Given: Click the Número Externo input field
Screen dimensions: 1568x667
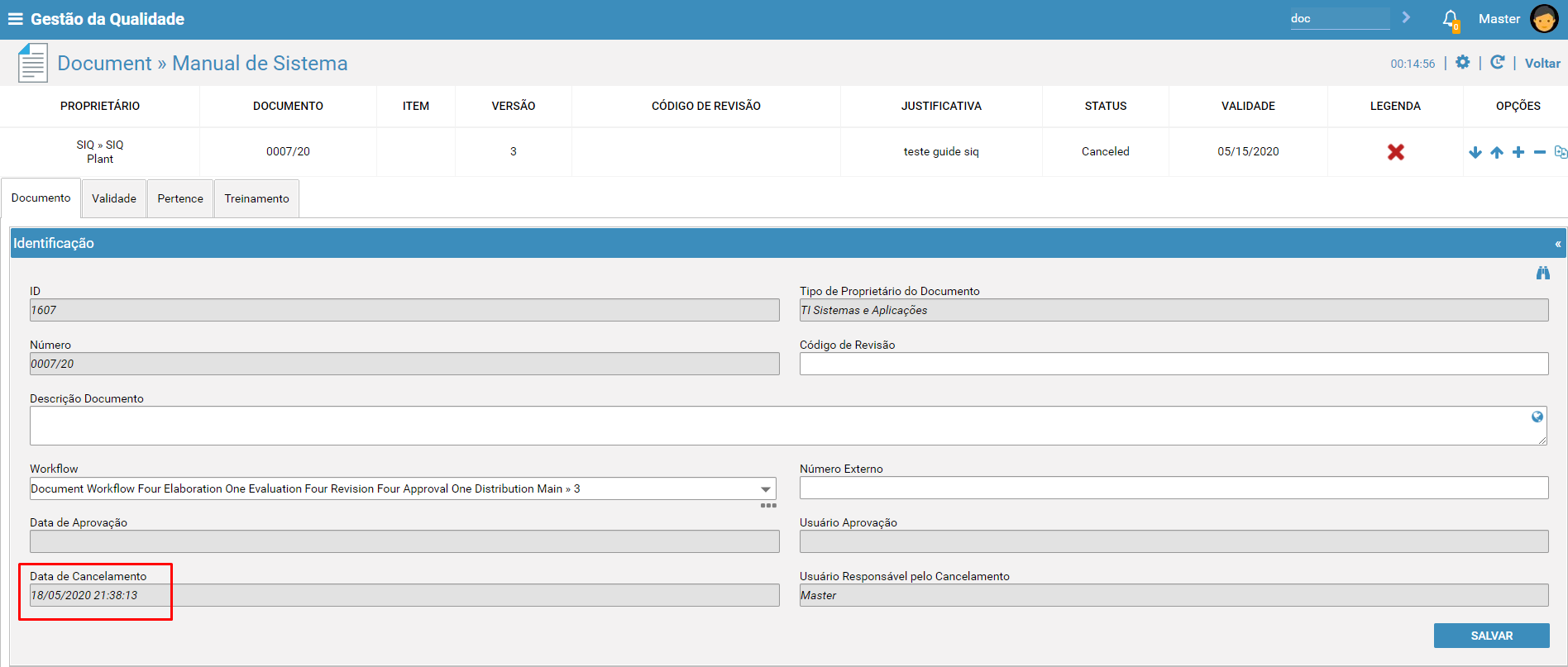Looking at the screenshot, I should (1174, 488).
